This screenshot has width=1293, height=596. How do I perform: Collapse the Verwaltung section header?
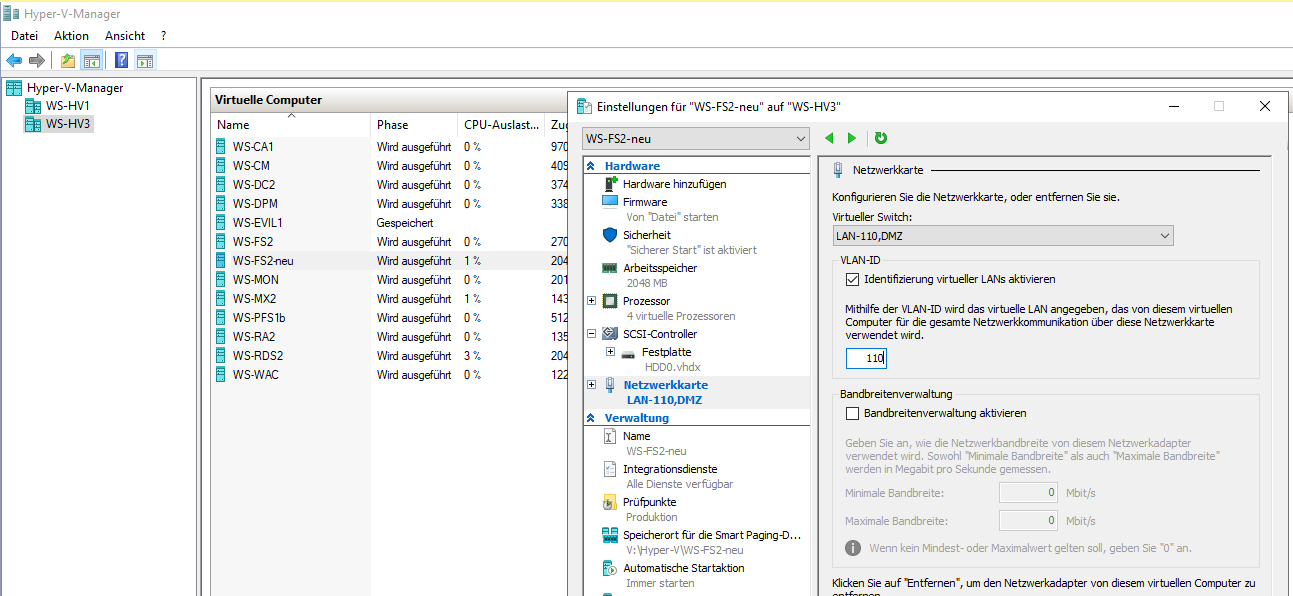590,418
